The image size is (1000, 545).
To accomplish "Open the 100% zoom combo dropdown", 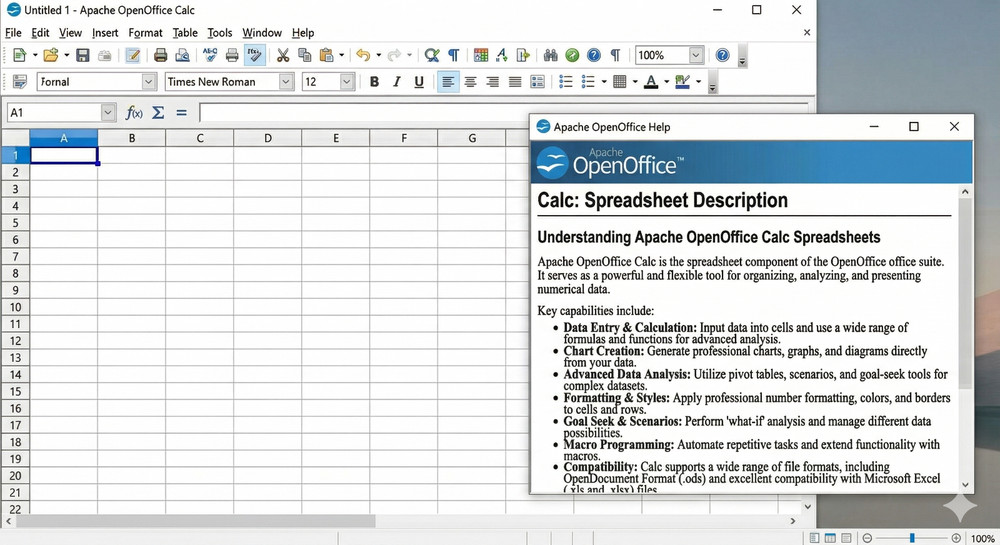I will click(x=696, y=55).
